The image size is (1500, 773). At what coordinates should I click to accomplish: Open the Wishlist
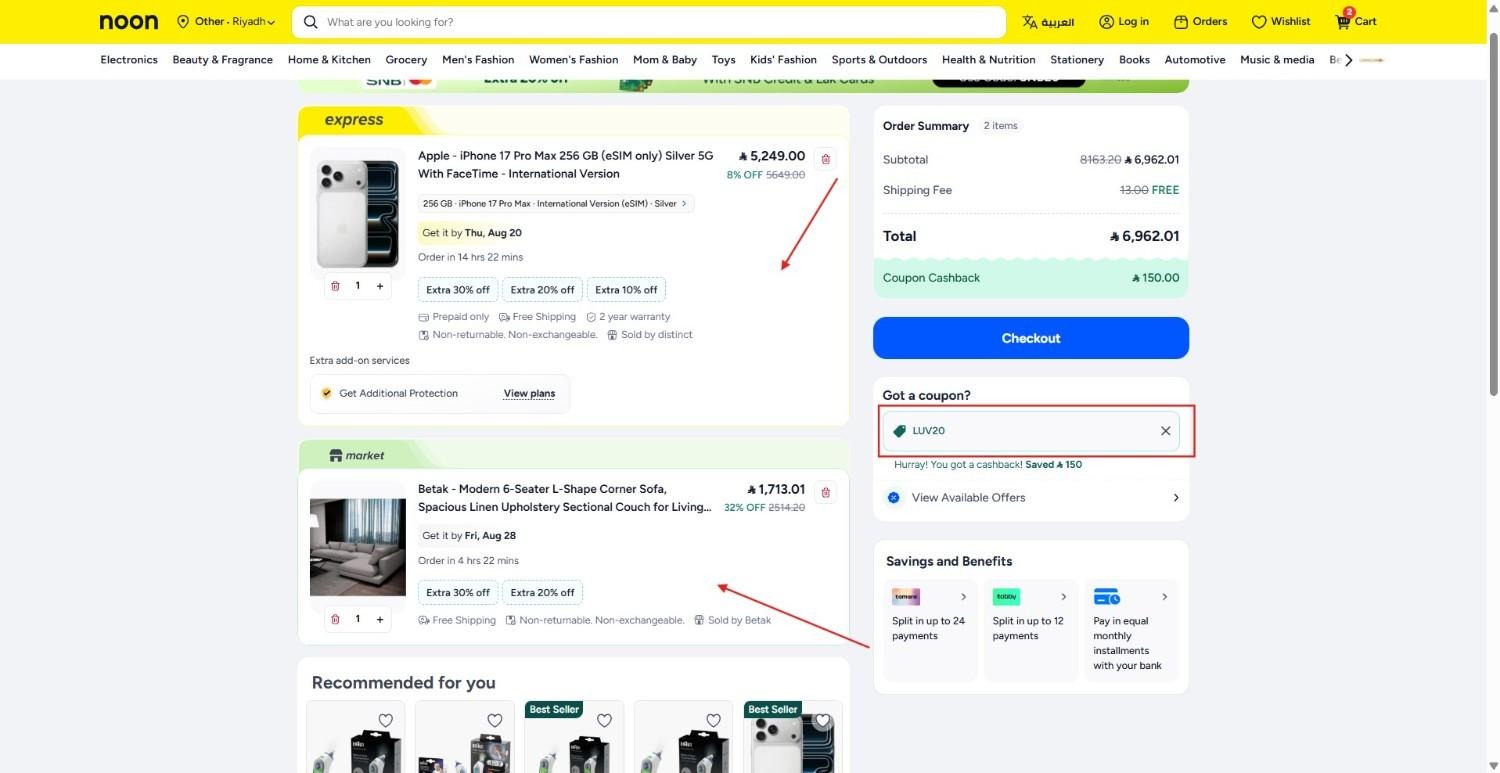click(1281, 21)
